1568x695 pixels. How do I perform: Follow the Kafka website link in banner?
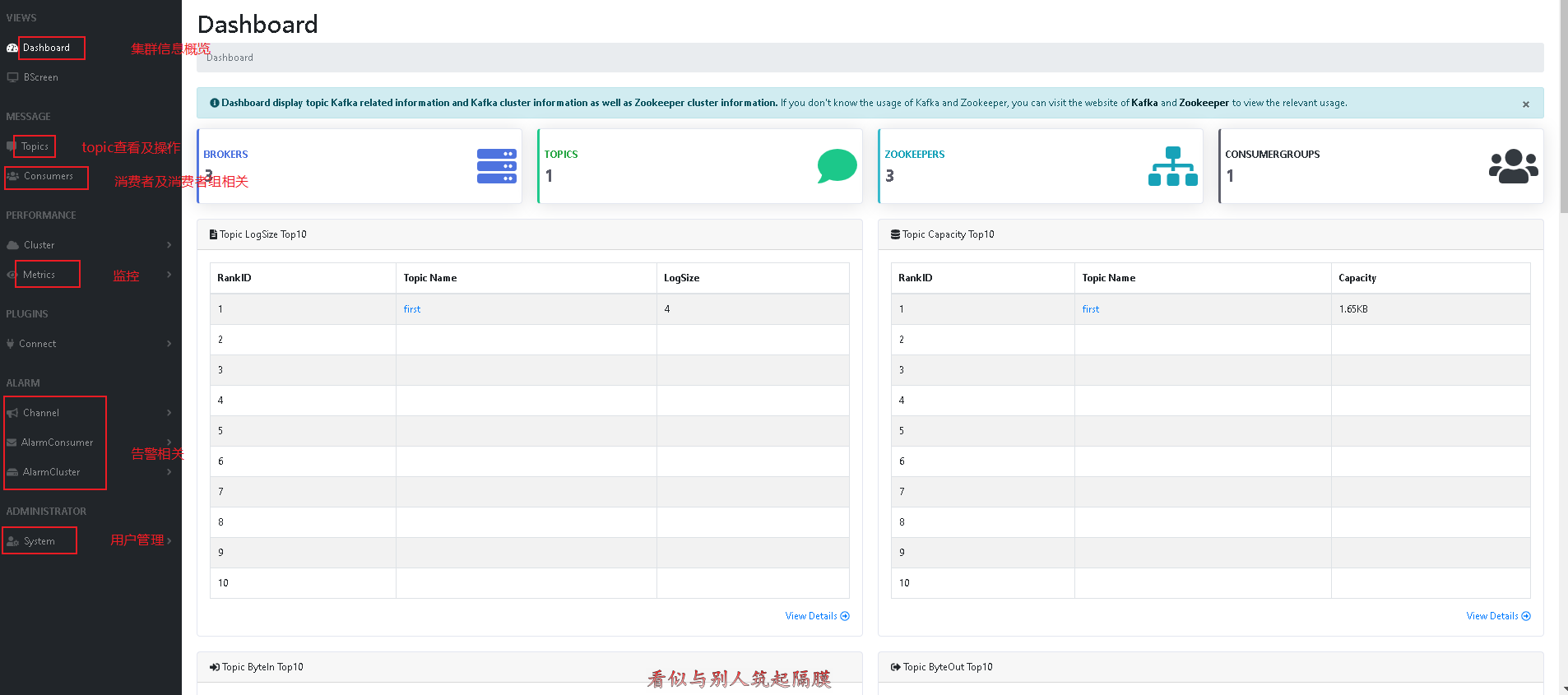click(1144, 103)
